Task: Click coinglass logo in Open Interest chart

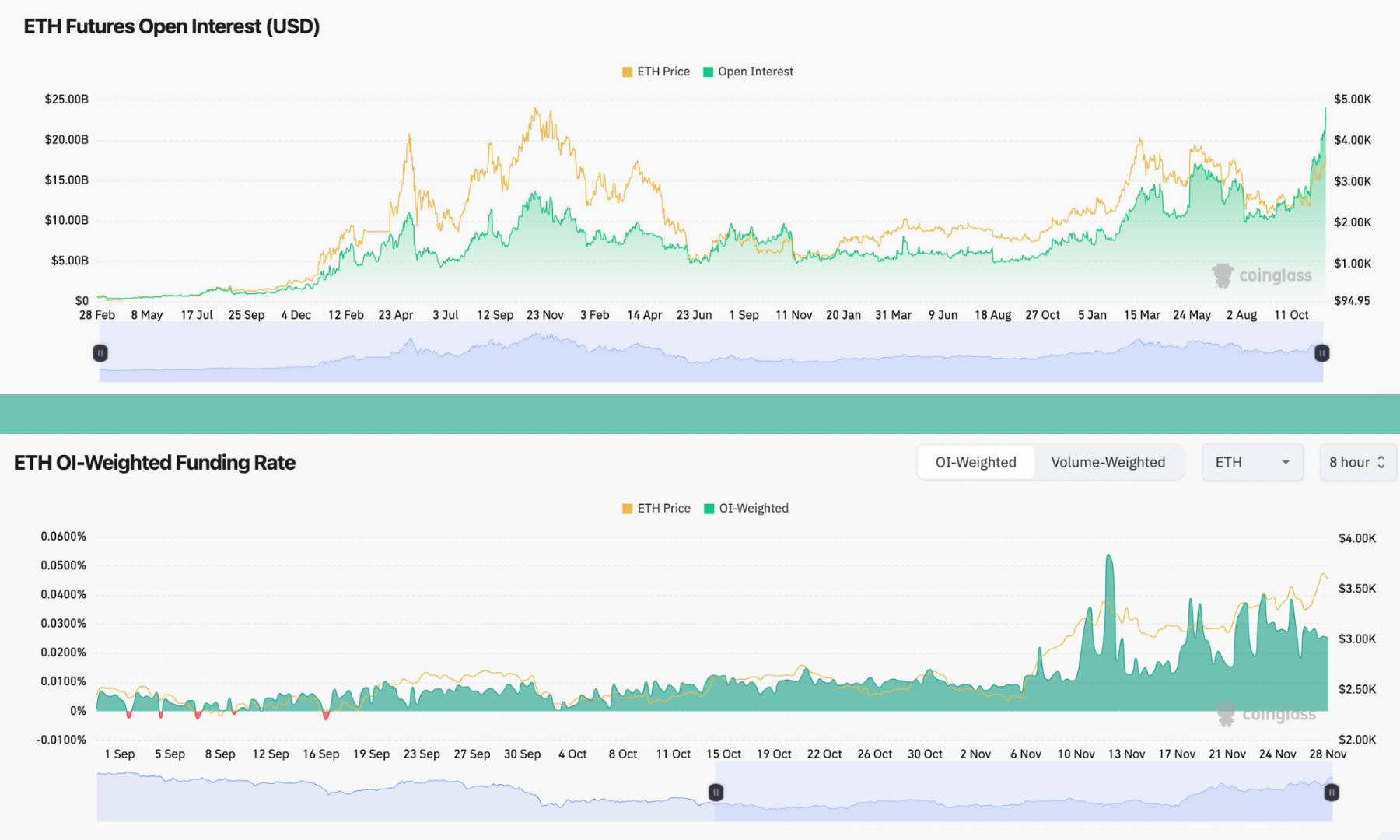Action: coord(1262,275)
